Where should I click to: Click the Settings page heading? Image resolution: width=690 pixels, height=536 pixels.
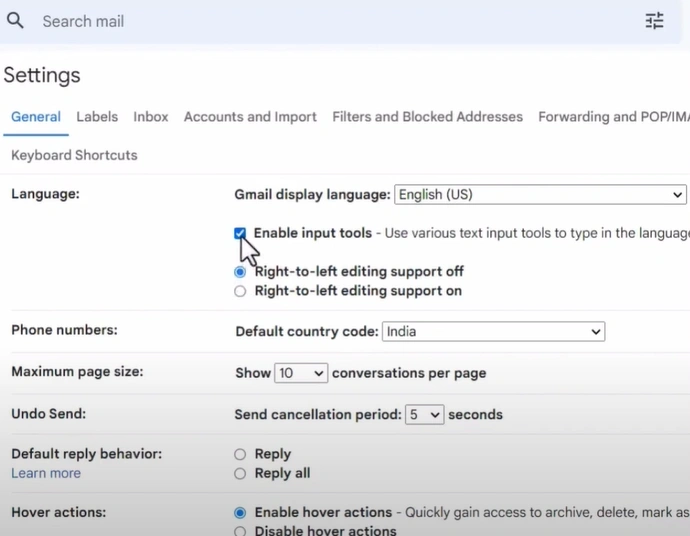tap(42, 75)
